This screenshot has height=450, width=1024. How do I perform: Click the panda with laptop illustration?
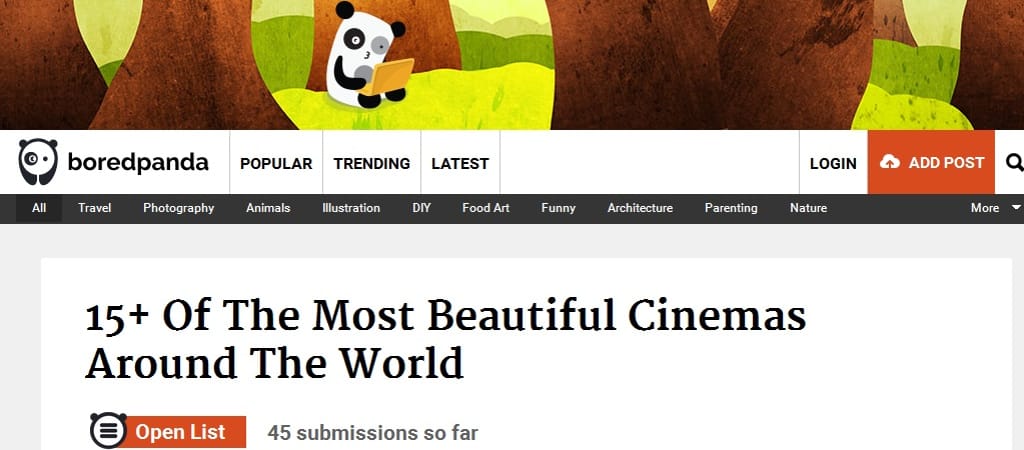[x=368, y=56]
